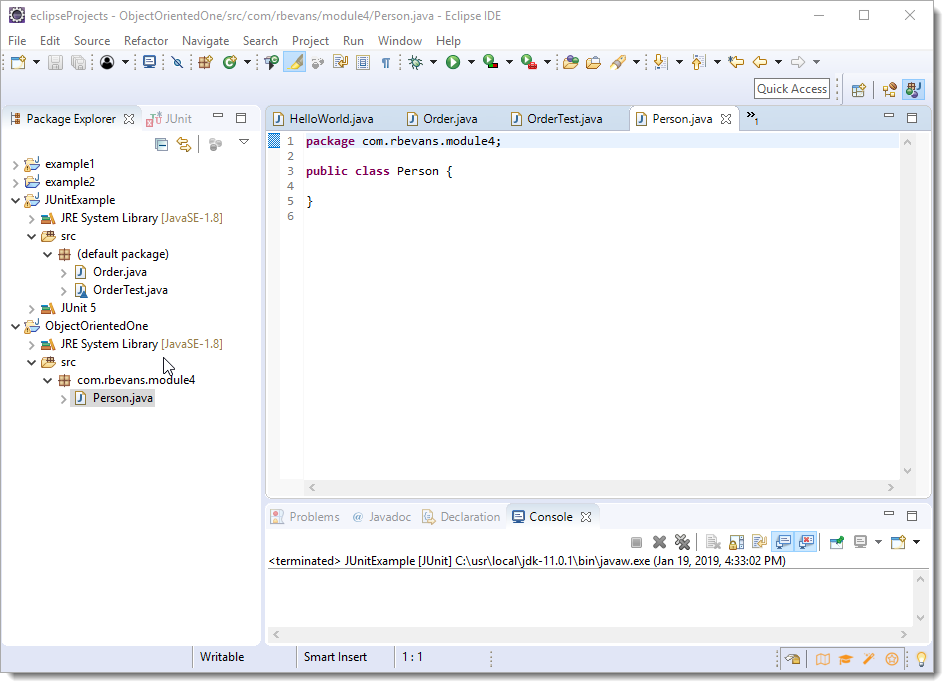Click the Search flashlight toolbar icon
Viewport: 949px width, 688px height.
pos(617,62)
